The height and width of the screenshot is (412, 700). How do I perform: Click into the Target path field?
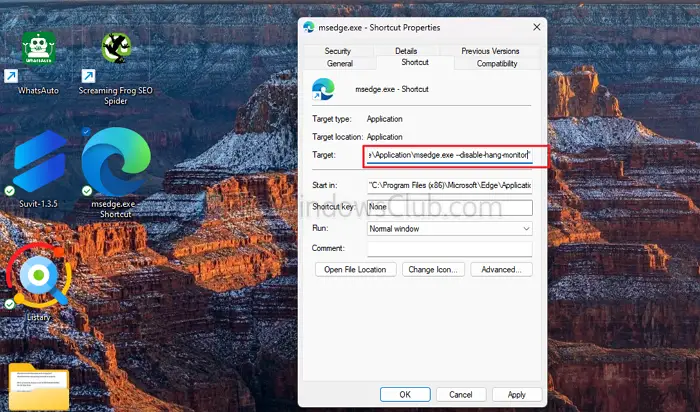(450, 155)
